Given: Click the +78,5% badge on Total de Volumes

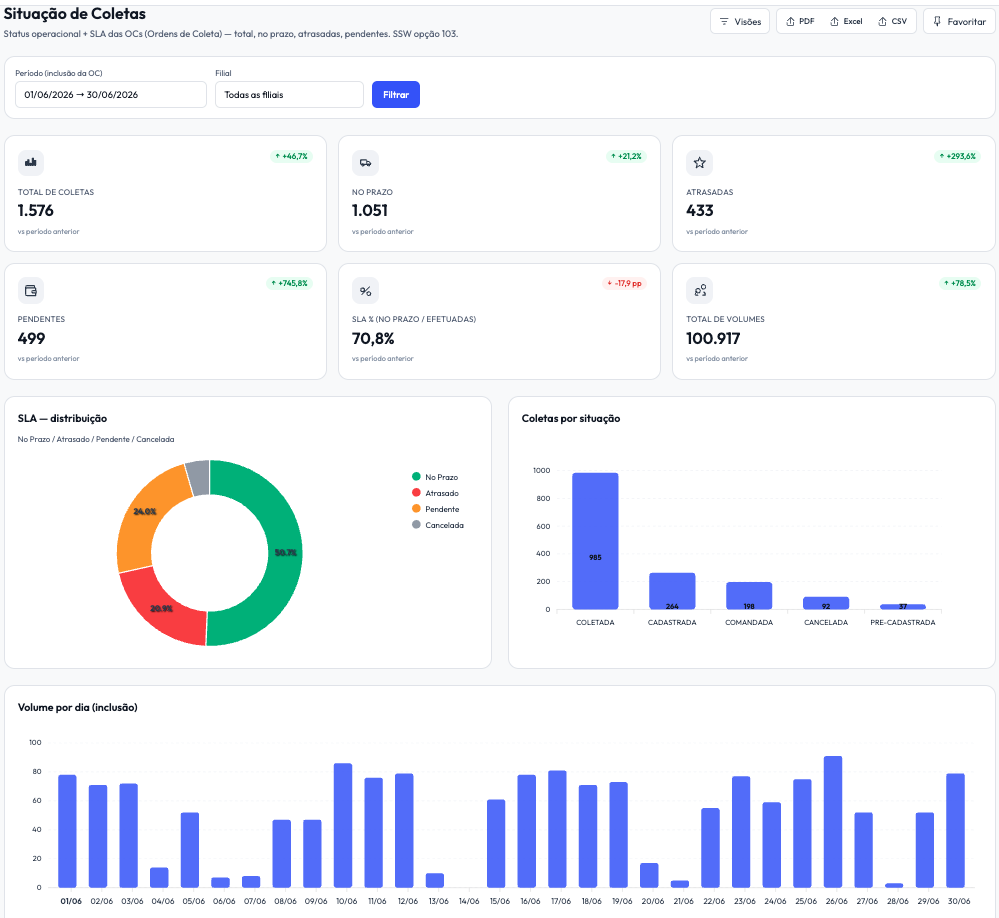Looking at the screenshot, I should [x=959, y=283].
